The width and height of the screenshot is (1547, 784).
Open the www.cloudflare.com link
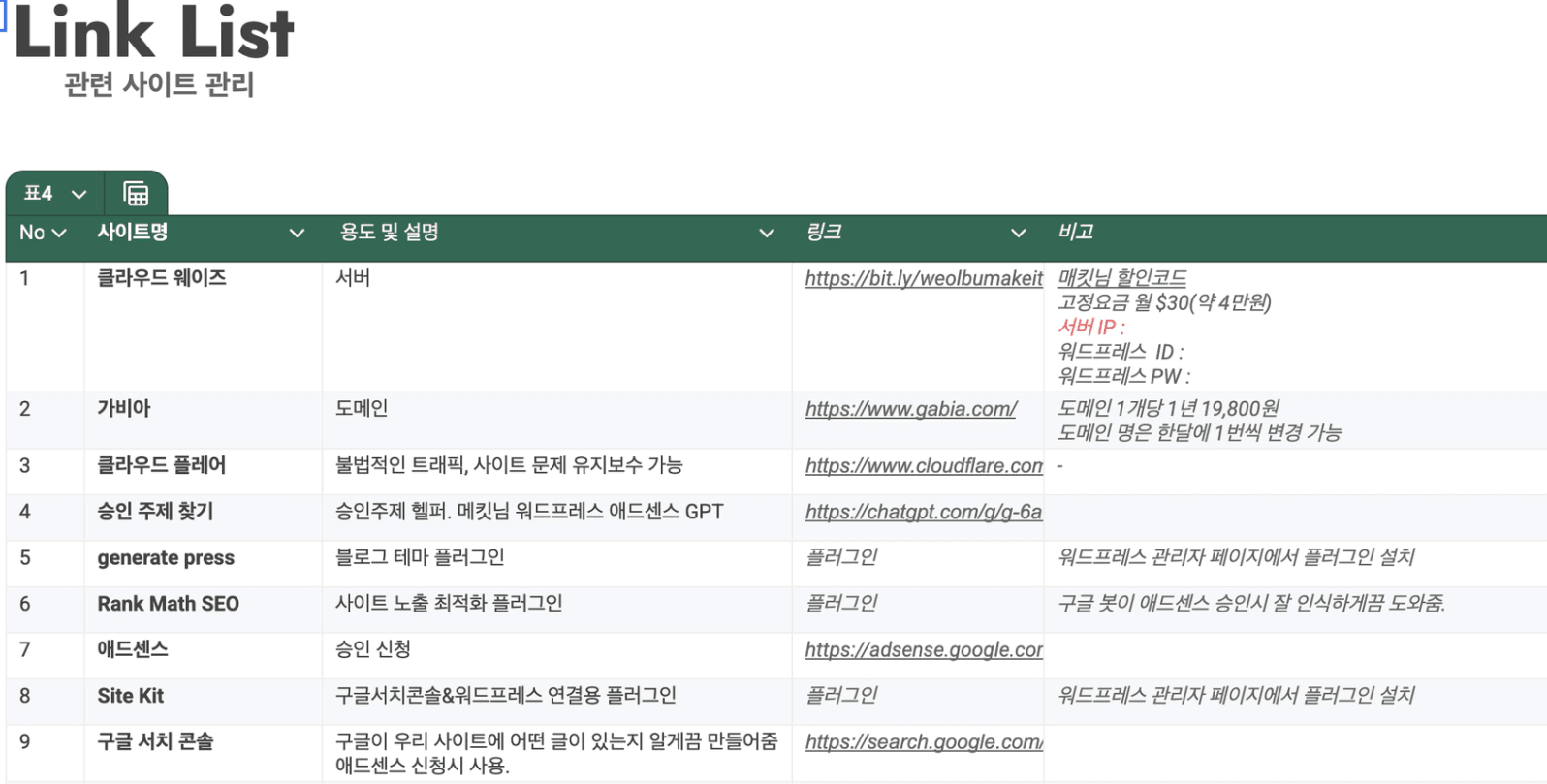pyautogui.click(x=924, y=466)
